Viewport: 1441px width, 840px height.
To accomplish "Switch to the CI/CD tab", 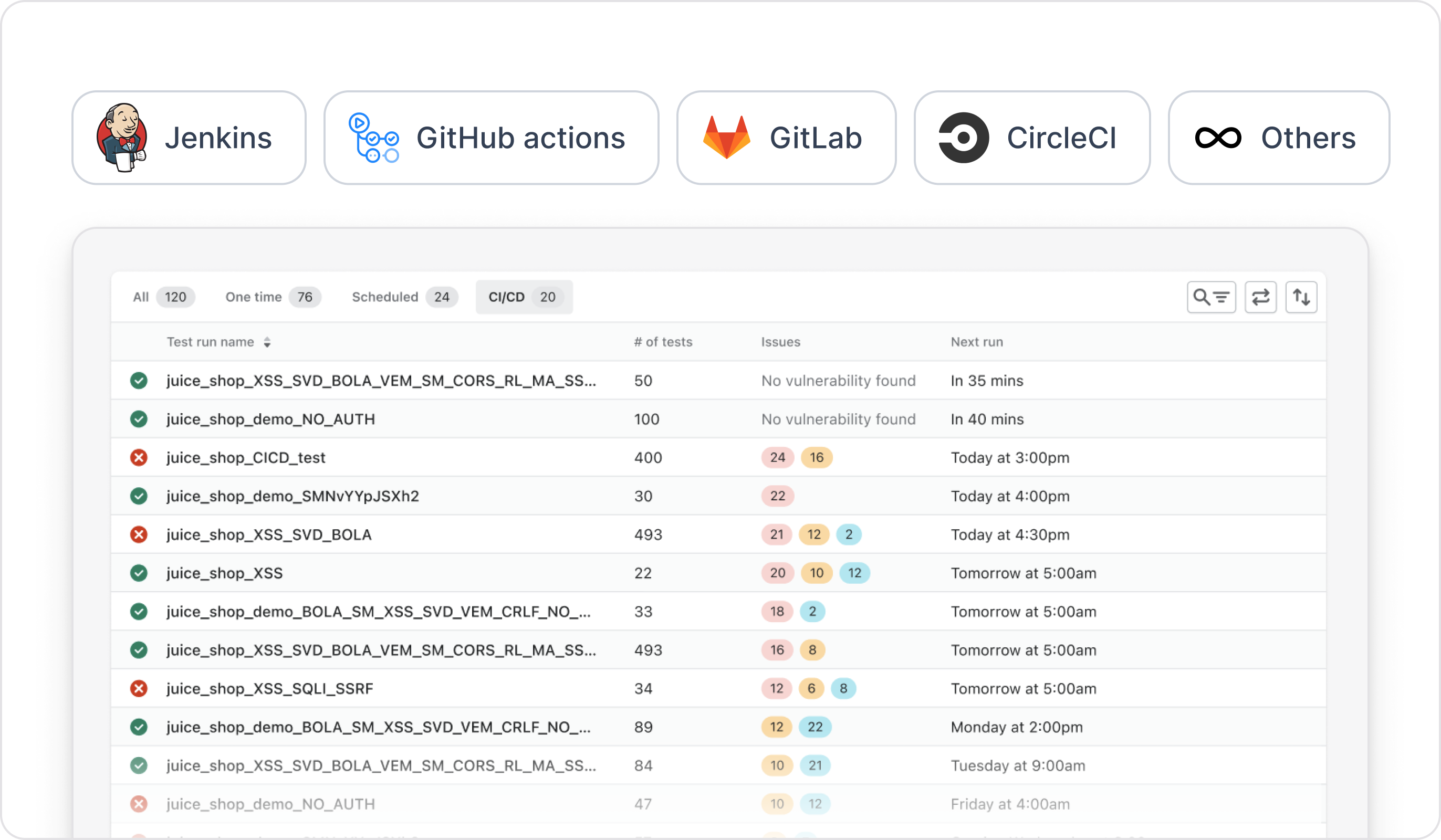I will tap(523, 297).
